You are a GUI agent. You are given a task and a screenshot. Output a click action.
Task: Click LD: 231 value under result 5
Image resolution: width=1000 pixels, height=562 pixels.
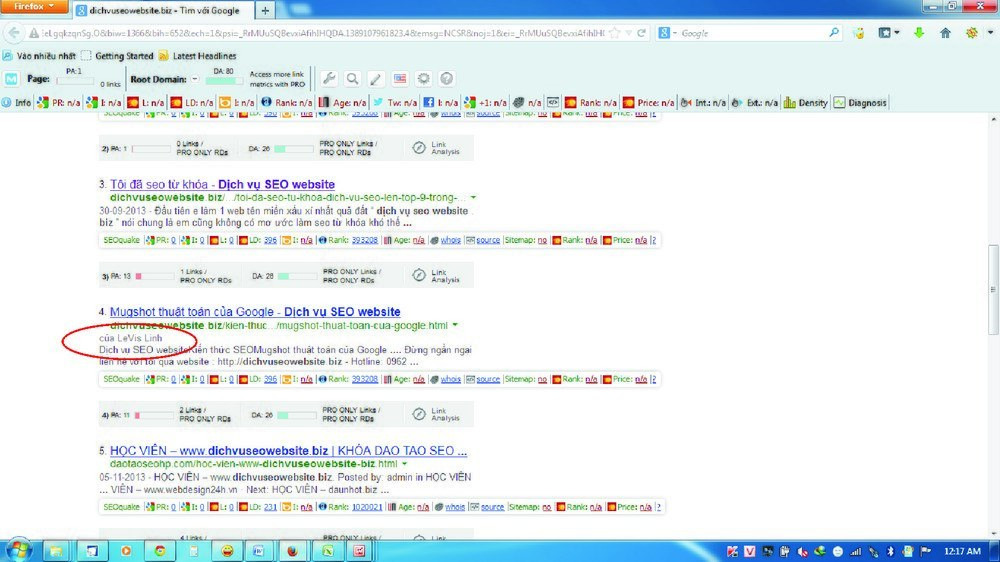click(270, 507)
